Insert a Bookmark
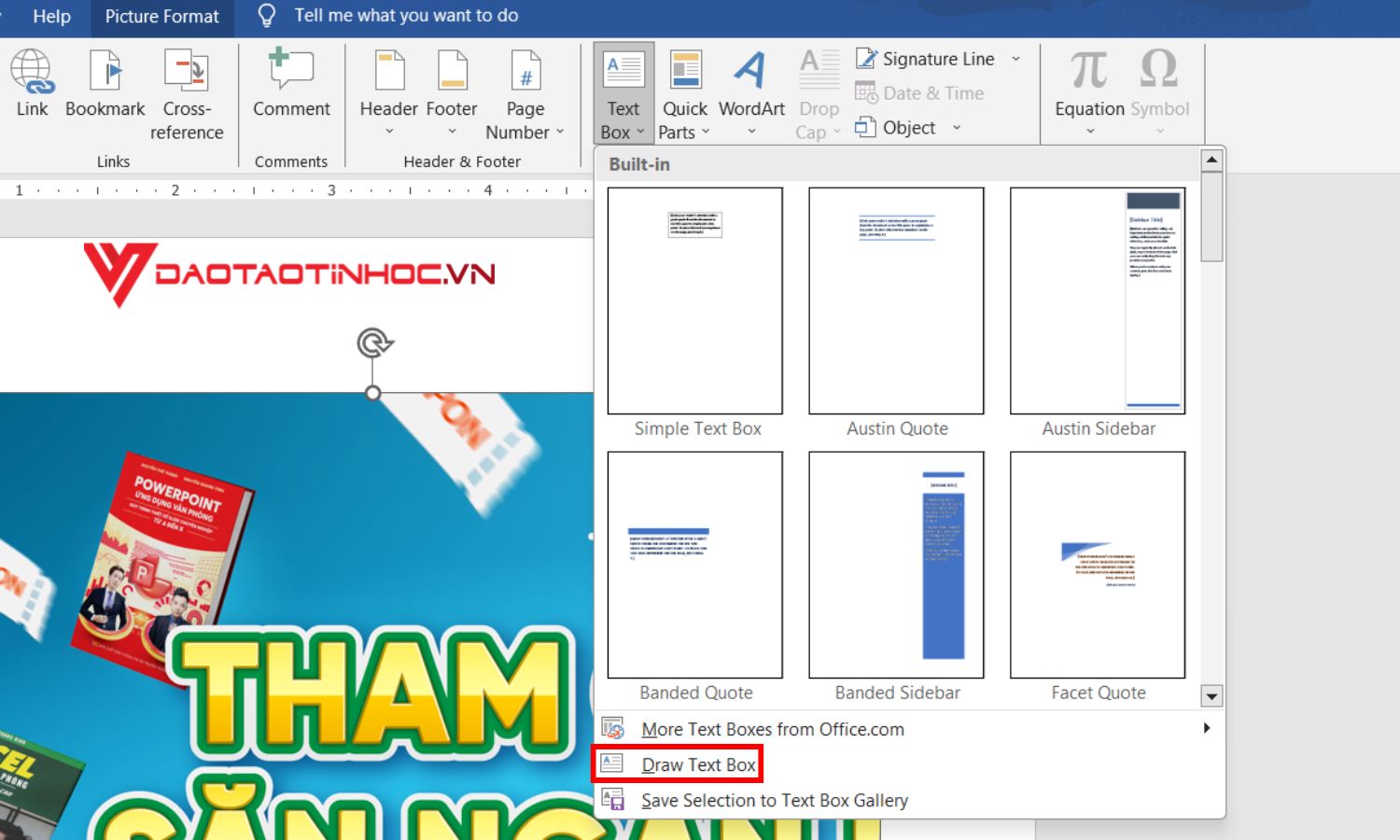The height and width of the screenshot is (840, 1400). (x=105, y=85)
